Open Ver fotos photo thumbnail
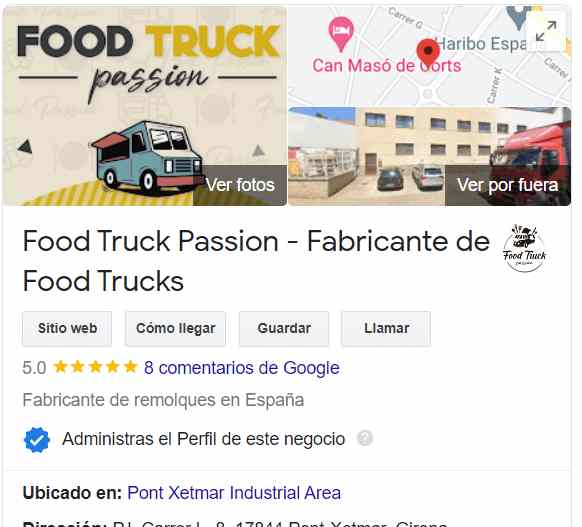 coord(145,106)
